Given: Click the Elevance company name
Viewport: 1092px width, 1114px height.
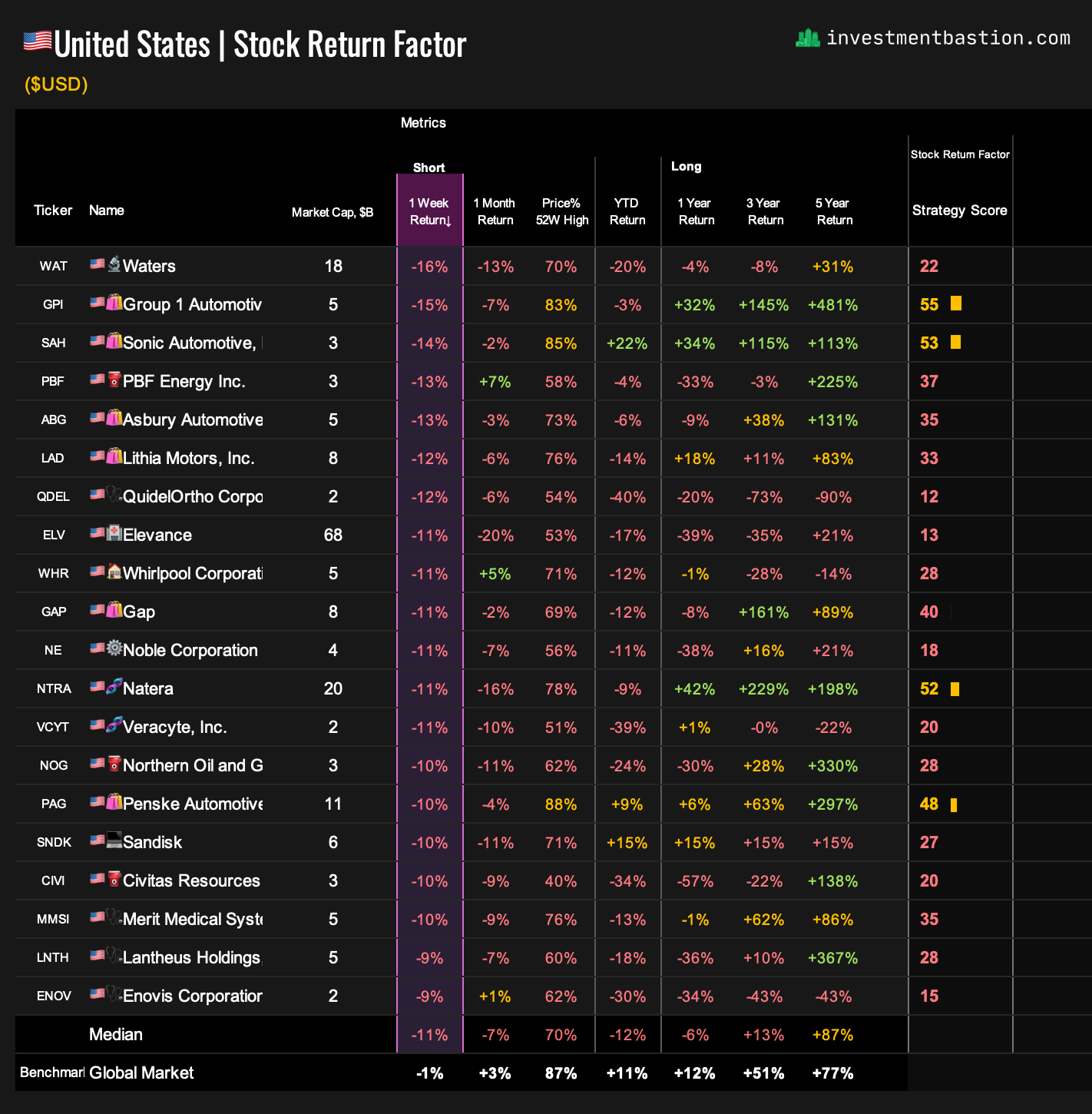Looking at the screenshot, I should pyautogui.click(x=157, y=535).
